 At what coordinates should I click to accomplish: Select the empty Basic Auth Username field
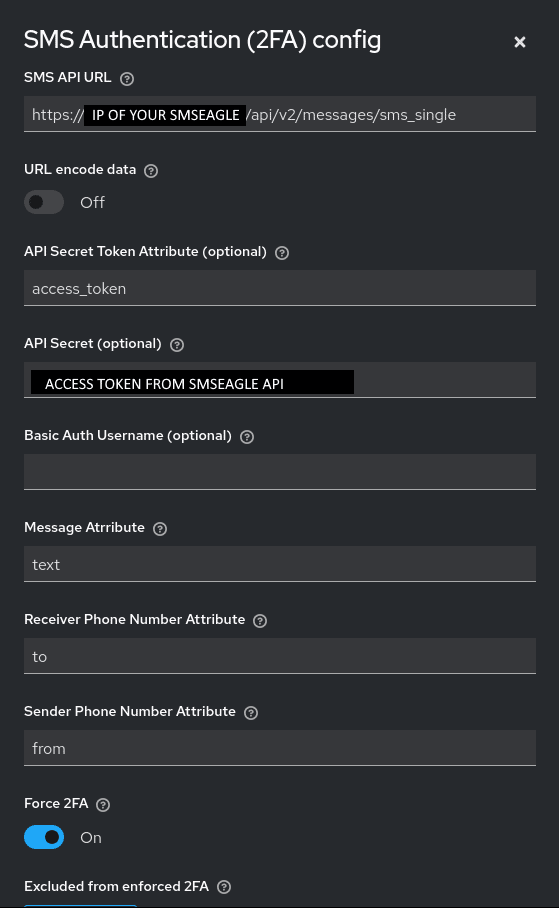pos(280,472)
